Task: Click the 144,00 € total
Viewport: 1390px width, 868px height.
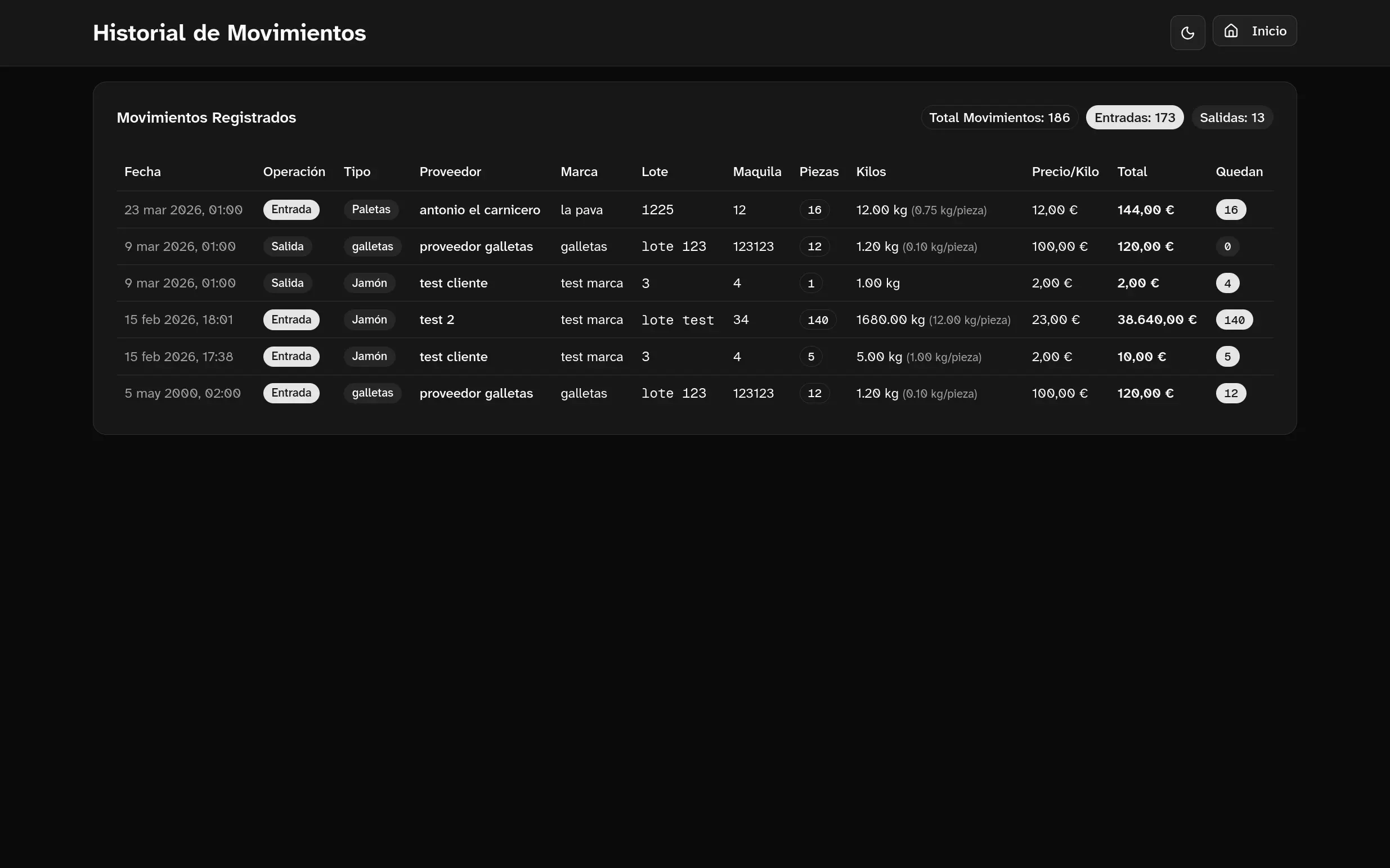Action: click(x=1145, y=210)
